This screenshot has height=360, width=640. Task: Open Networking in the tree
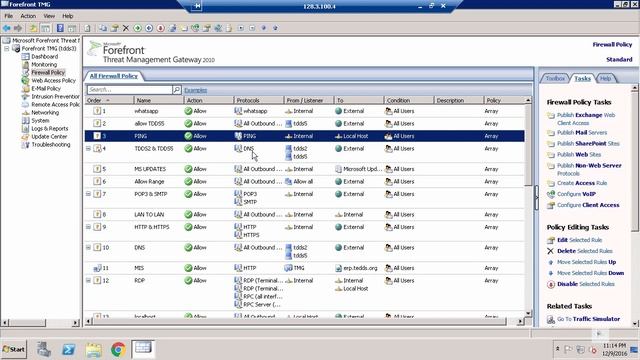[45, 112]
